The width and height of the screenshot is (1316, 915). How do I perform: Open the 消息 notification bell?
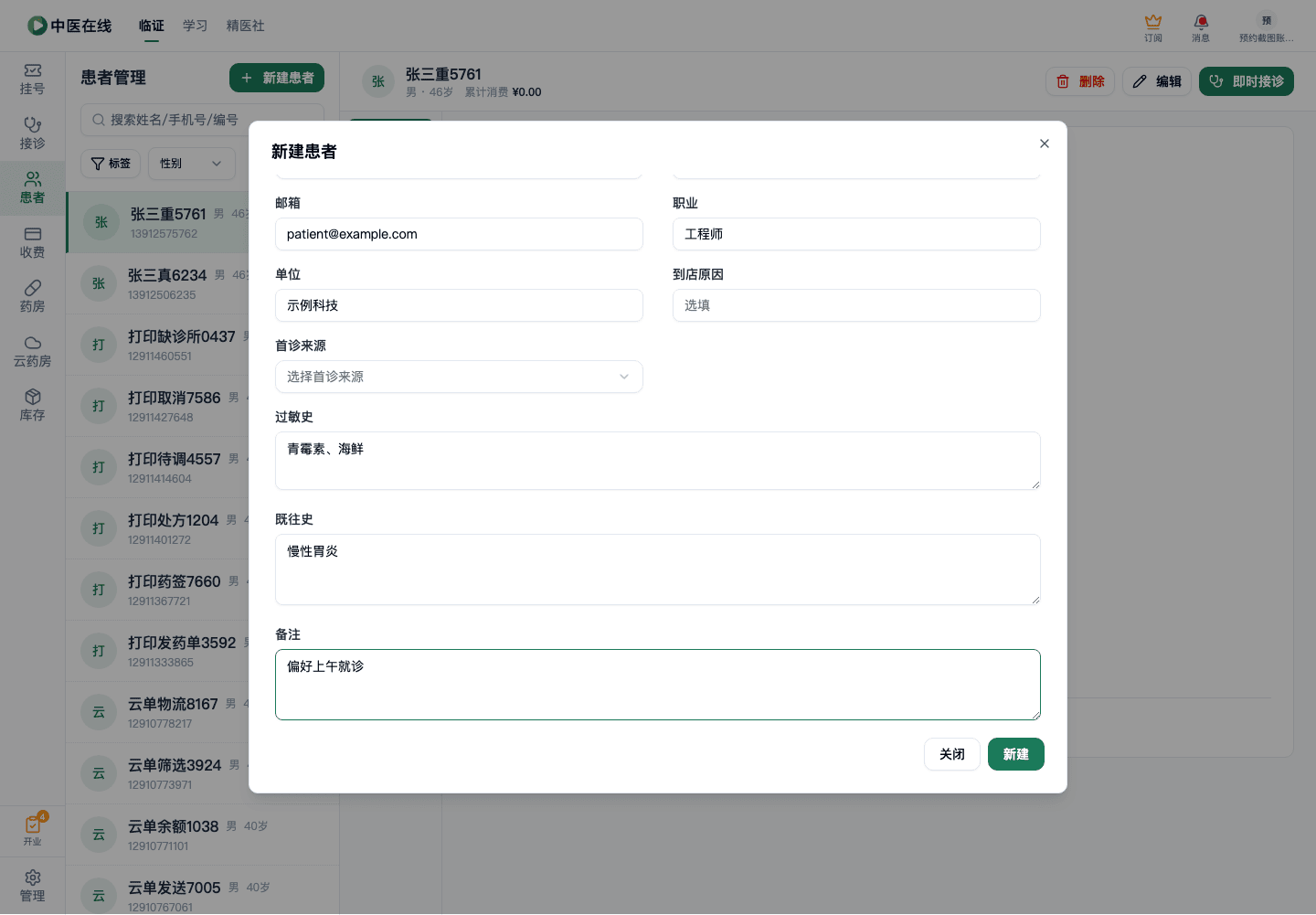pyautogui.click(x=1201, y=27)
